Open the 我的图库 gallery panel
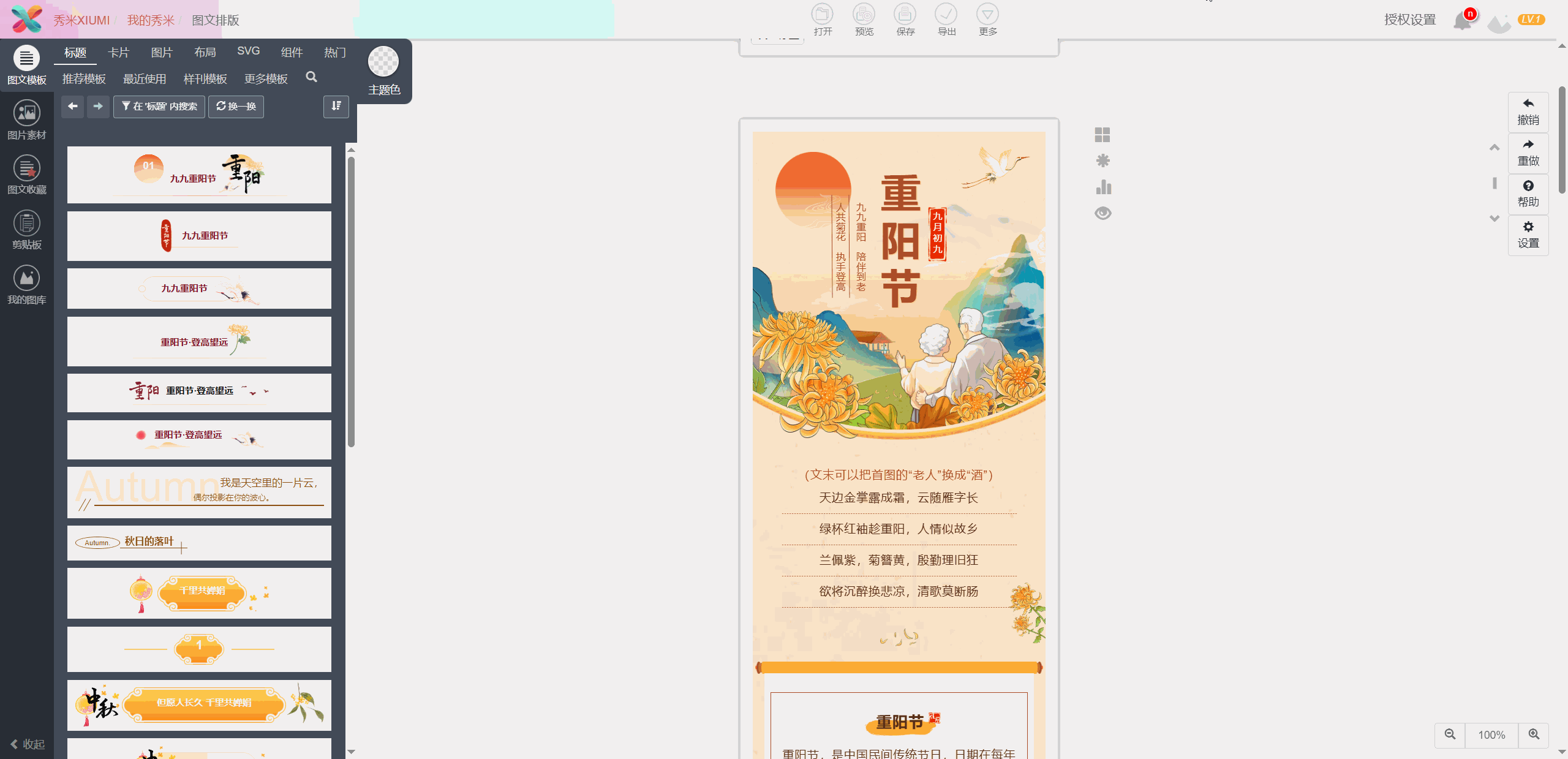This screenshot has width=1568, height=759. point(26,285)
